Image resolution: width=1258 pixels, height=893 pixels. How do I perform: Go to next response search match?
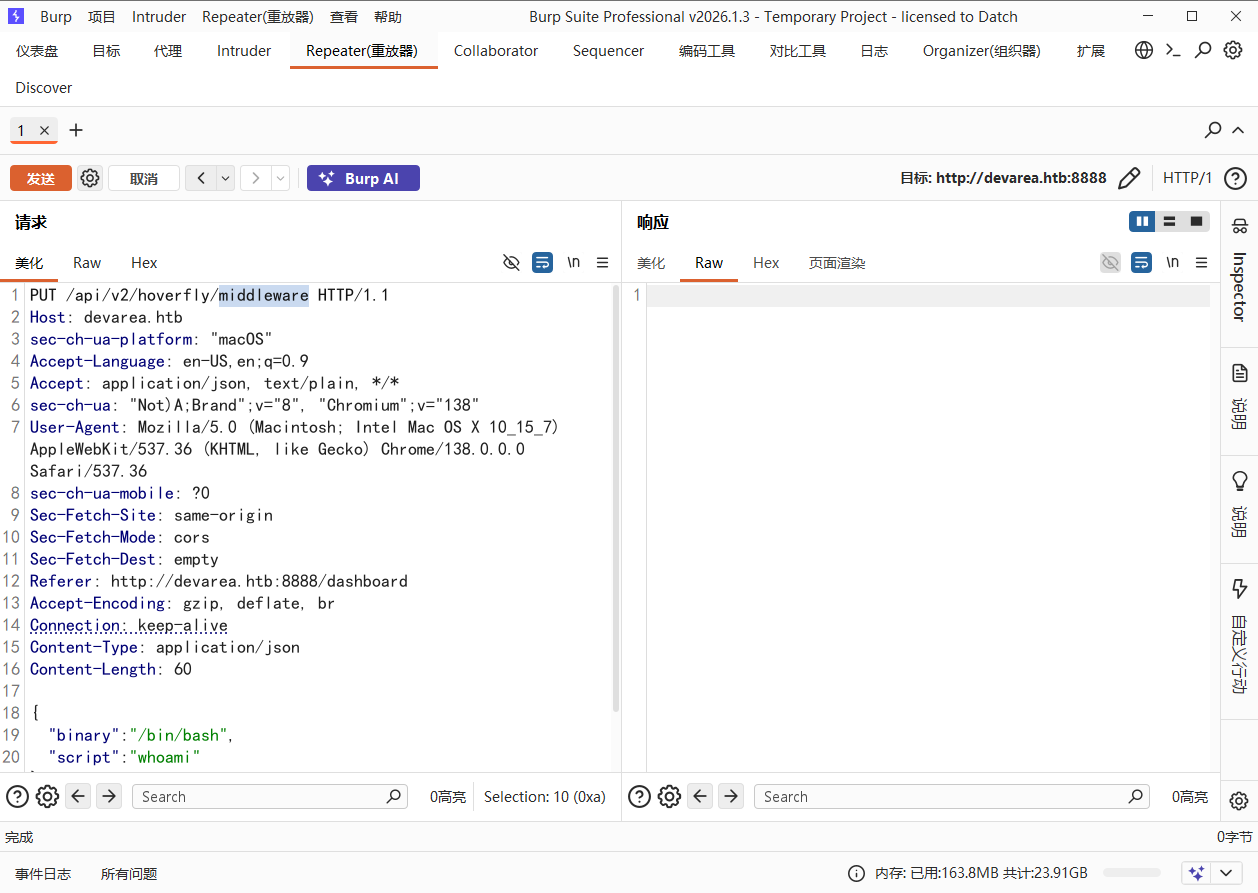pos(731,796)
